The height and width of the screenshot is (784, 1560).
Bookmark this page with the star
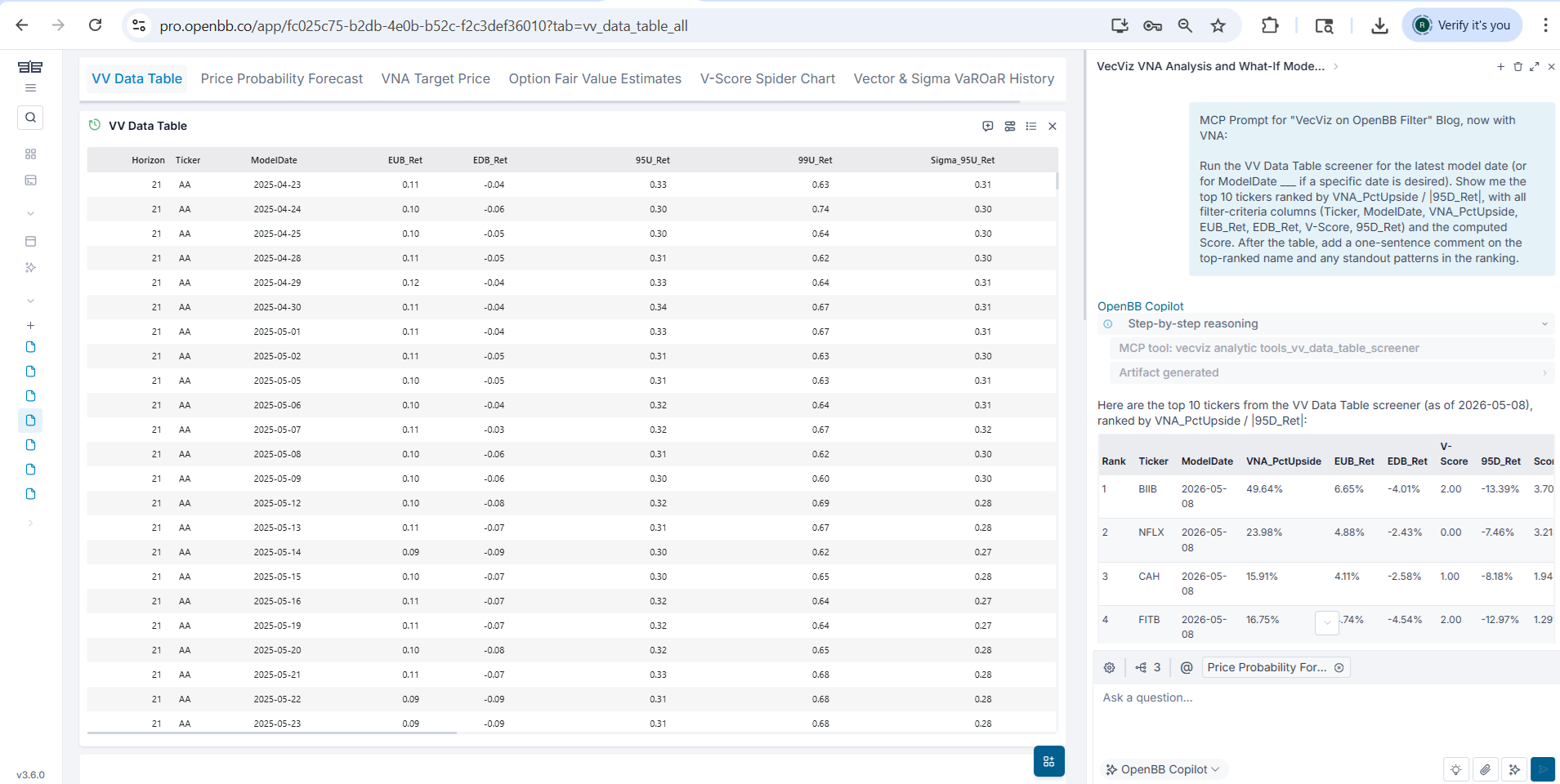tap(1218, 25)
